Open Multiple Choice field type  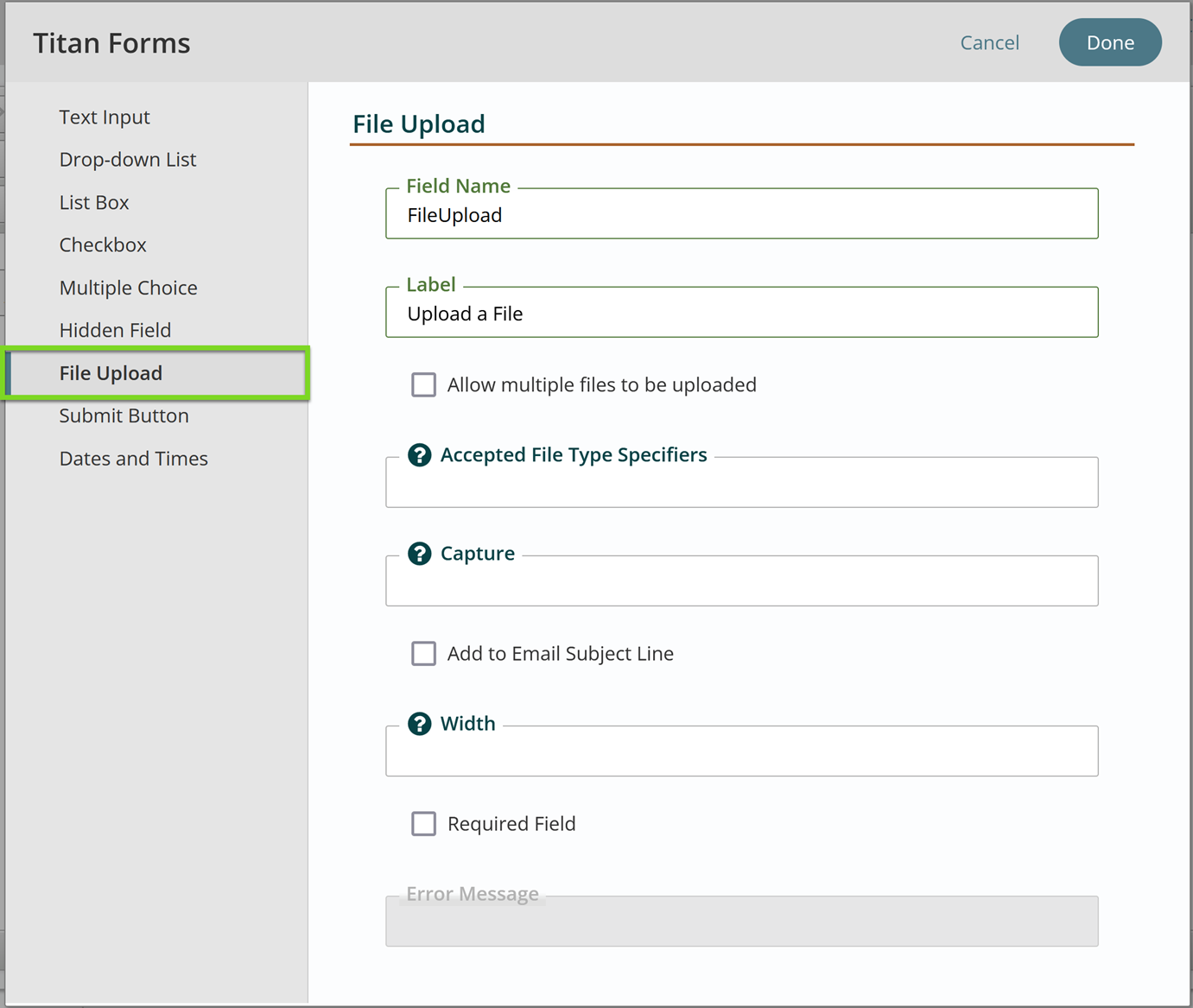point(128,288)
